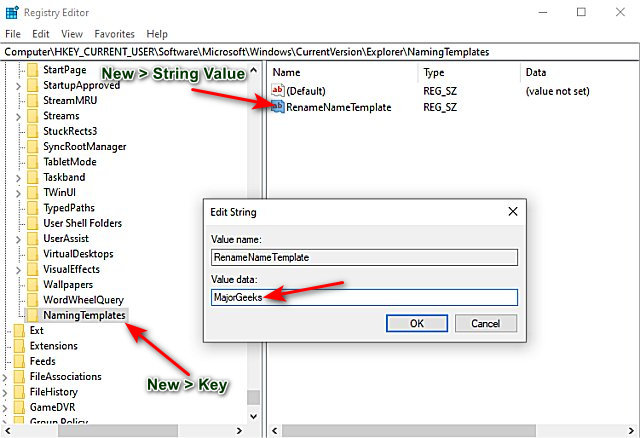Confirm Edit String dialog with OK
This screenshot has height=438, width=640.
(417, 323)
